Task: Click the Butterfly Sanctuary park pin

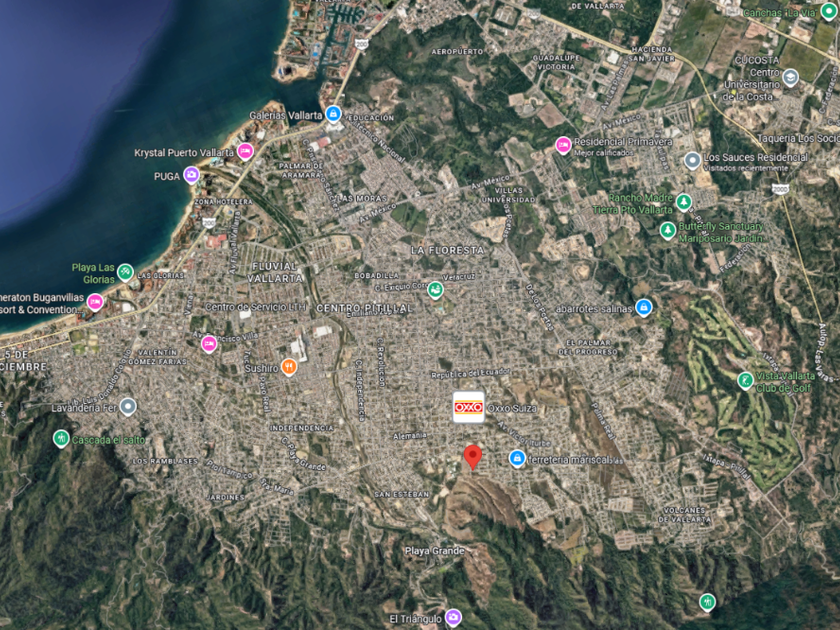Action: [667, 231]
